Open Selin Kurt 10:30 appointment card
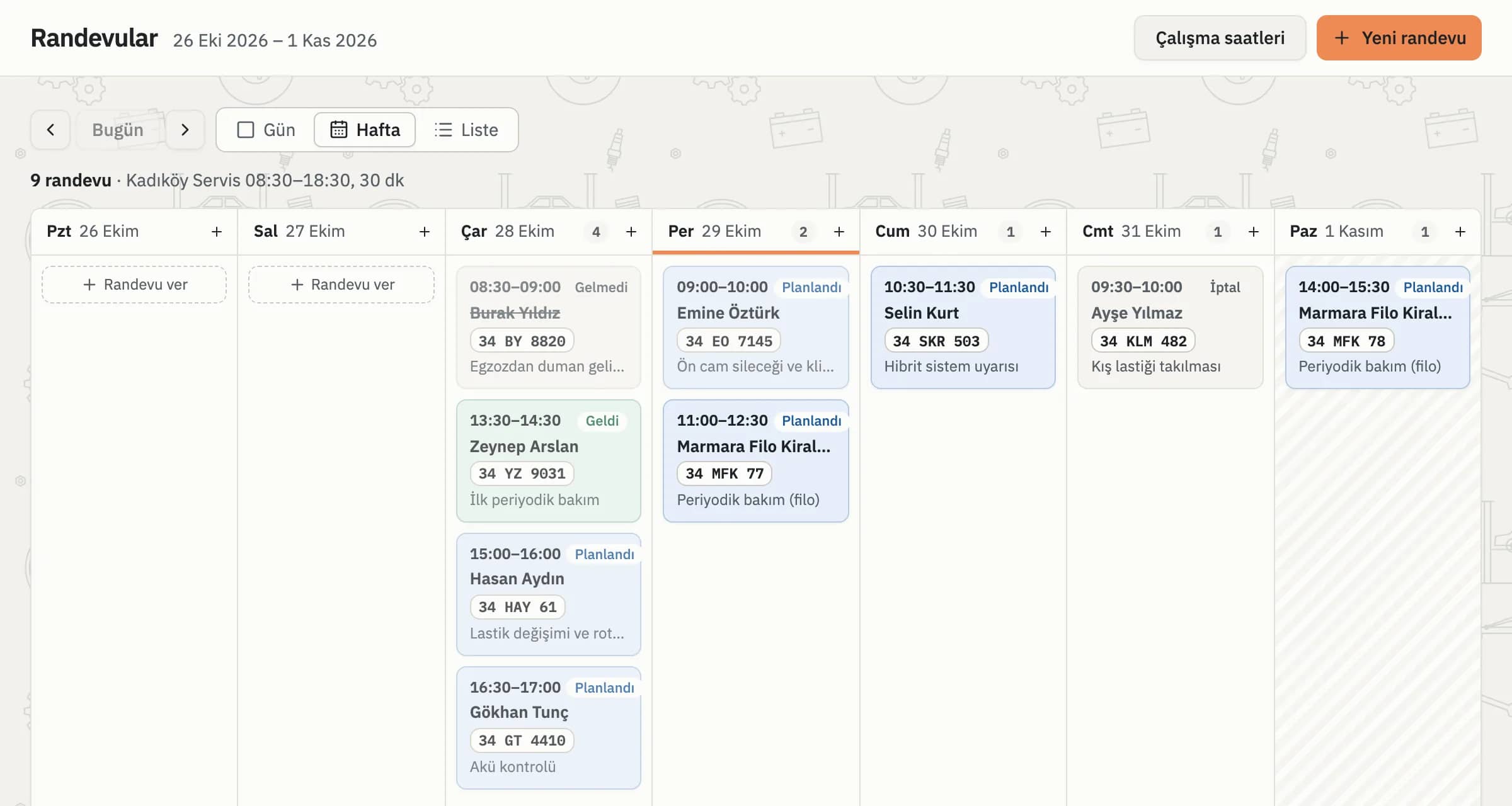This screenshot has width=1512, height=806. (x=963, y=327)
